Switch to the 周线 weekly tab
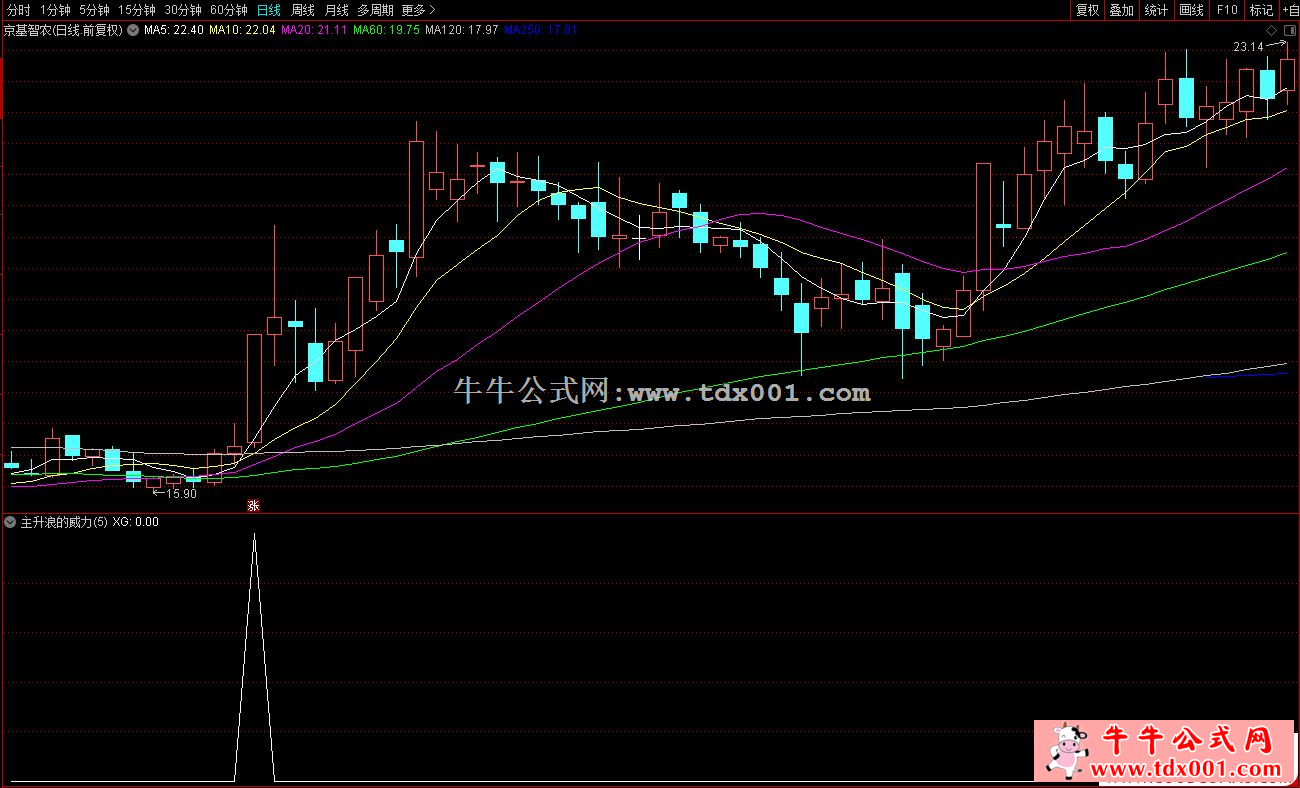The image size is (1300, 788). click(x=303, y=10)
